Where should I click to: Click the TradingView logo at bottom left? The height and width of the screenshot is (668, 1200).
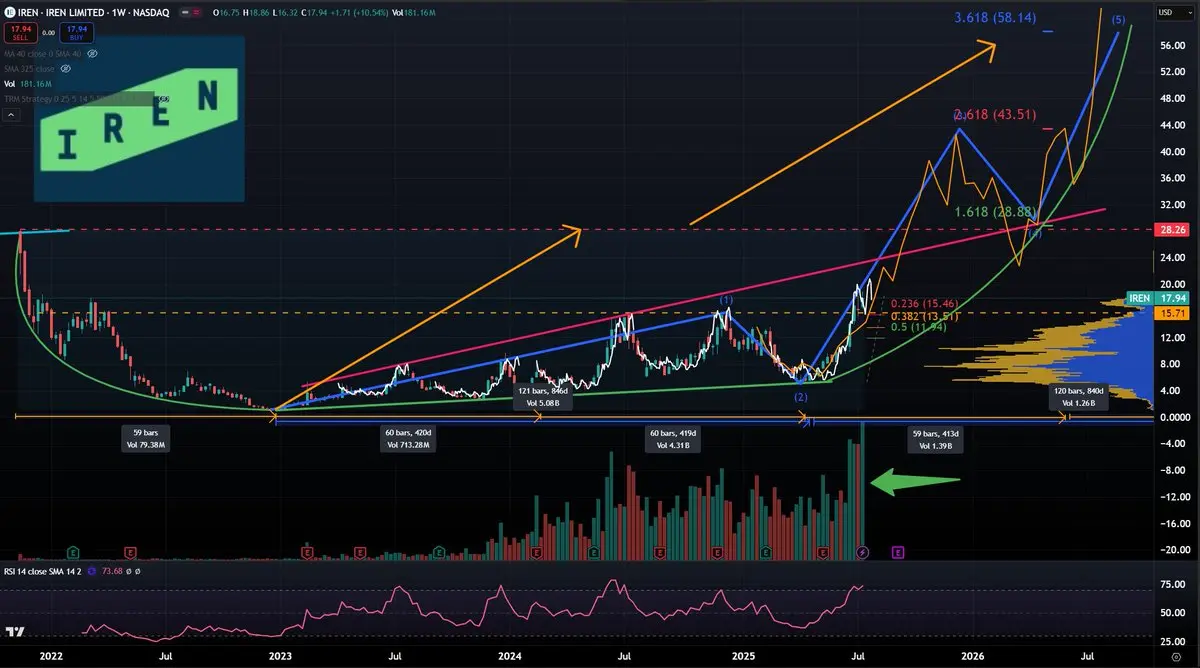coord(15,632)
